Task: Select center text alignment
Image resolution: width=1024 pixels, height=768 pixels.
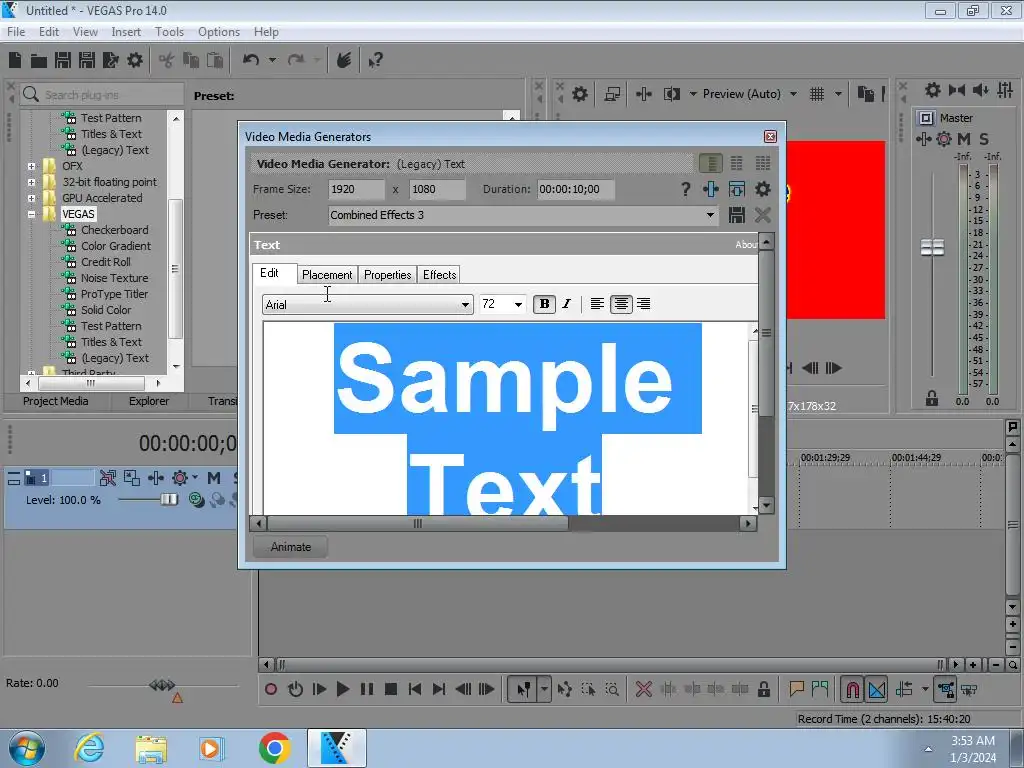Action: [621, 304]
